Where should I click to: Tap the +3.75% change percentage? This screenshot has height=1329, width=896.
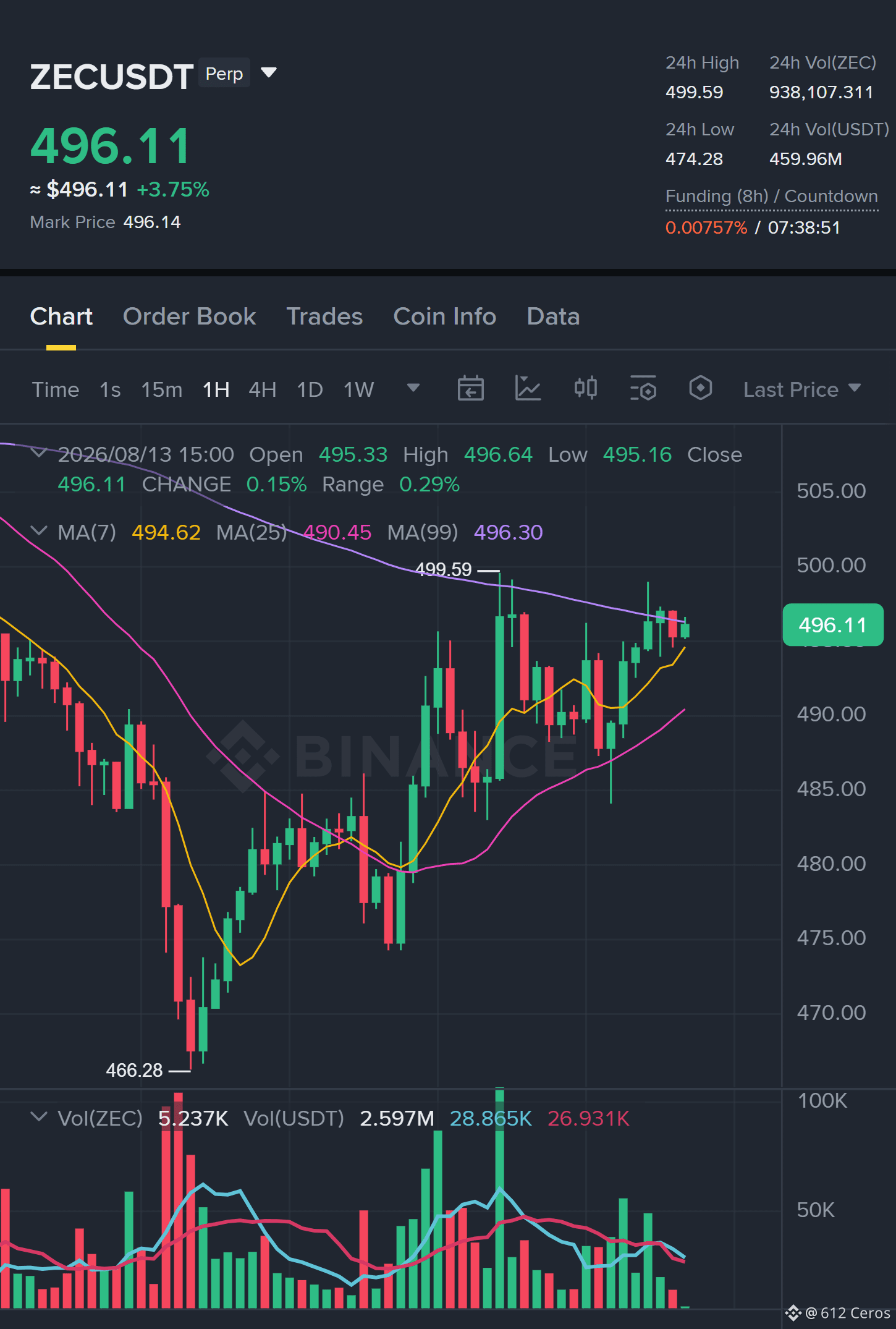pyautogui.click(x=173, y=190)
